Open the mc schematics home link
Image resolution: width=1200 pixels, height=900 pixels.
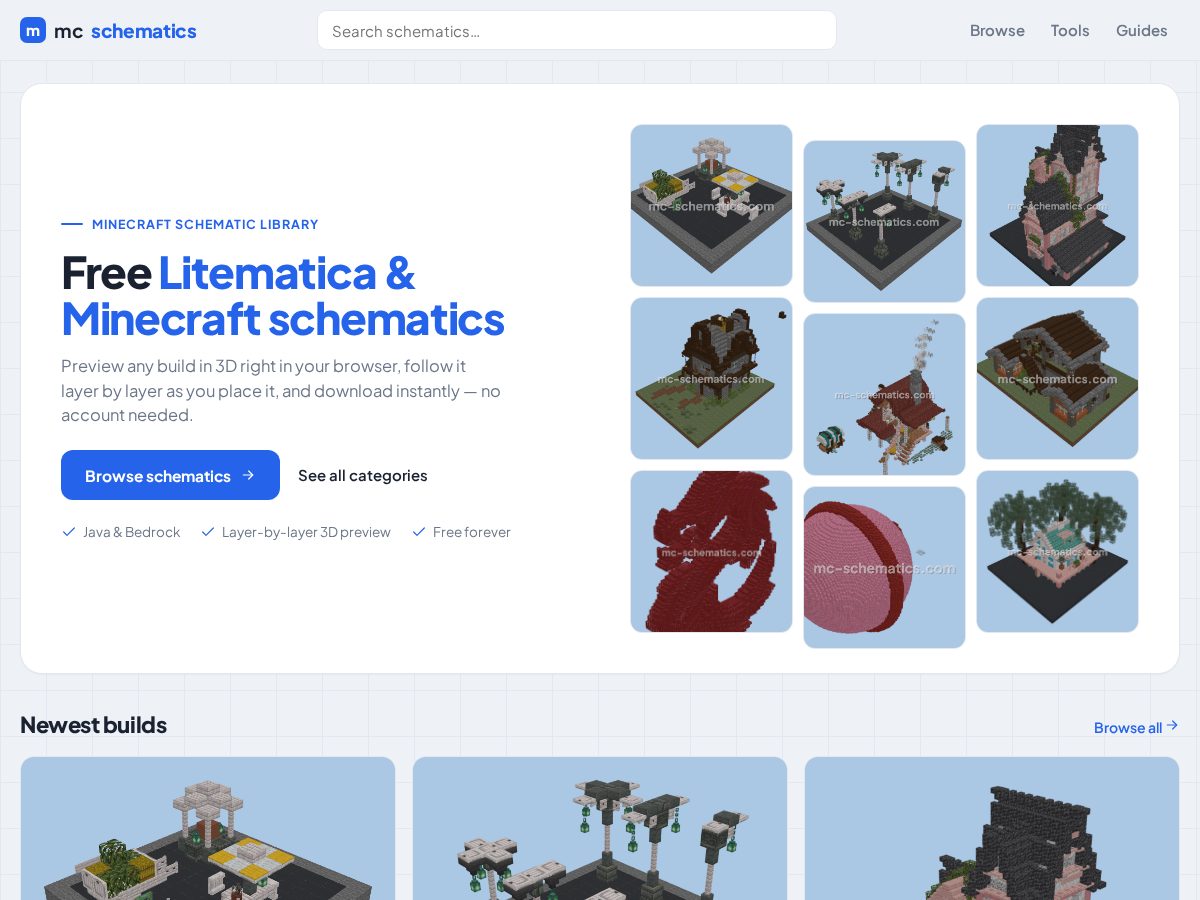point(108,30)
